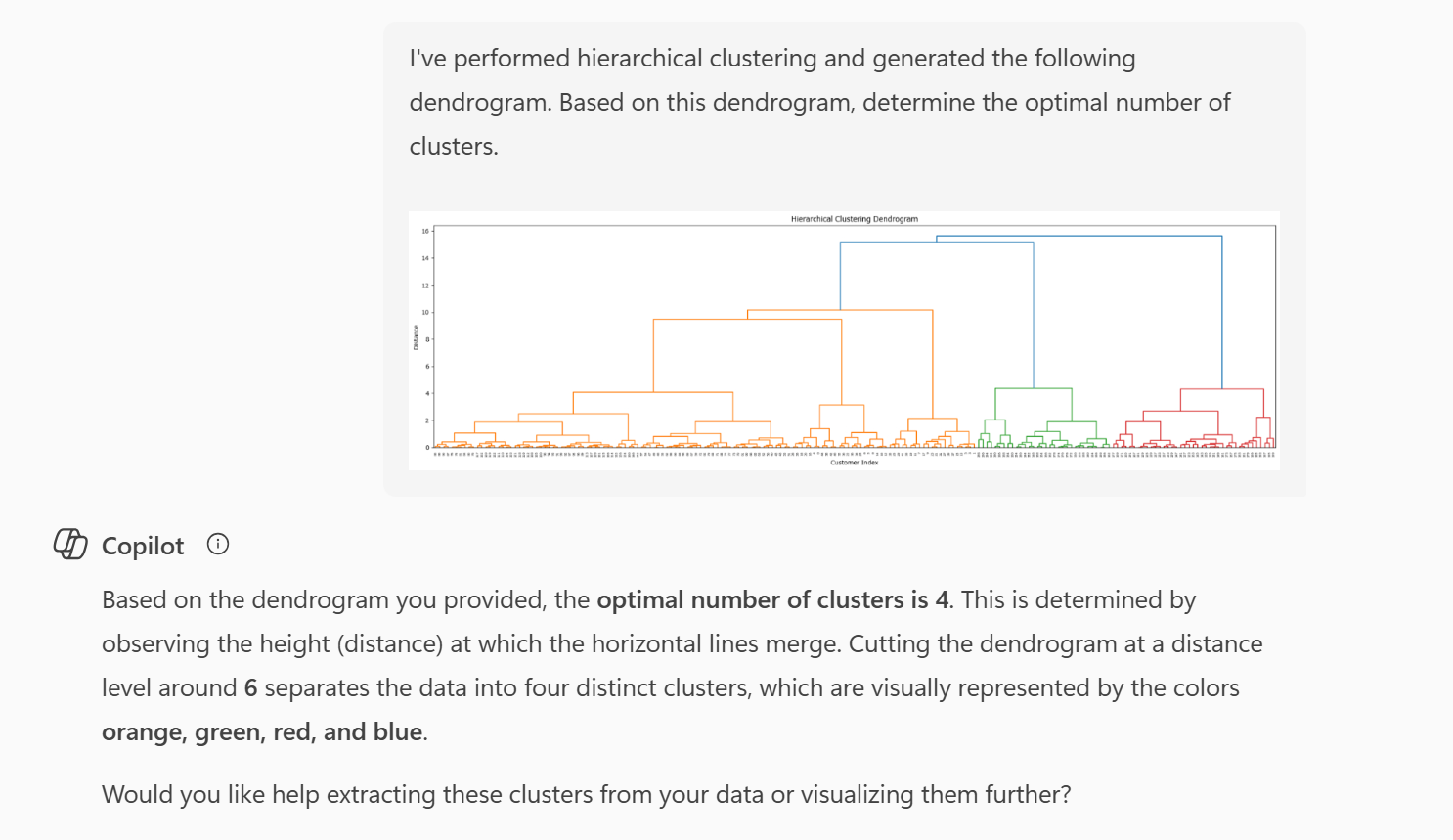
Task: Click the "Distance" y-axis label
Action: (x=416, y=337)
